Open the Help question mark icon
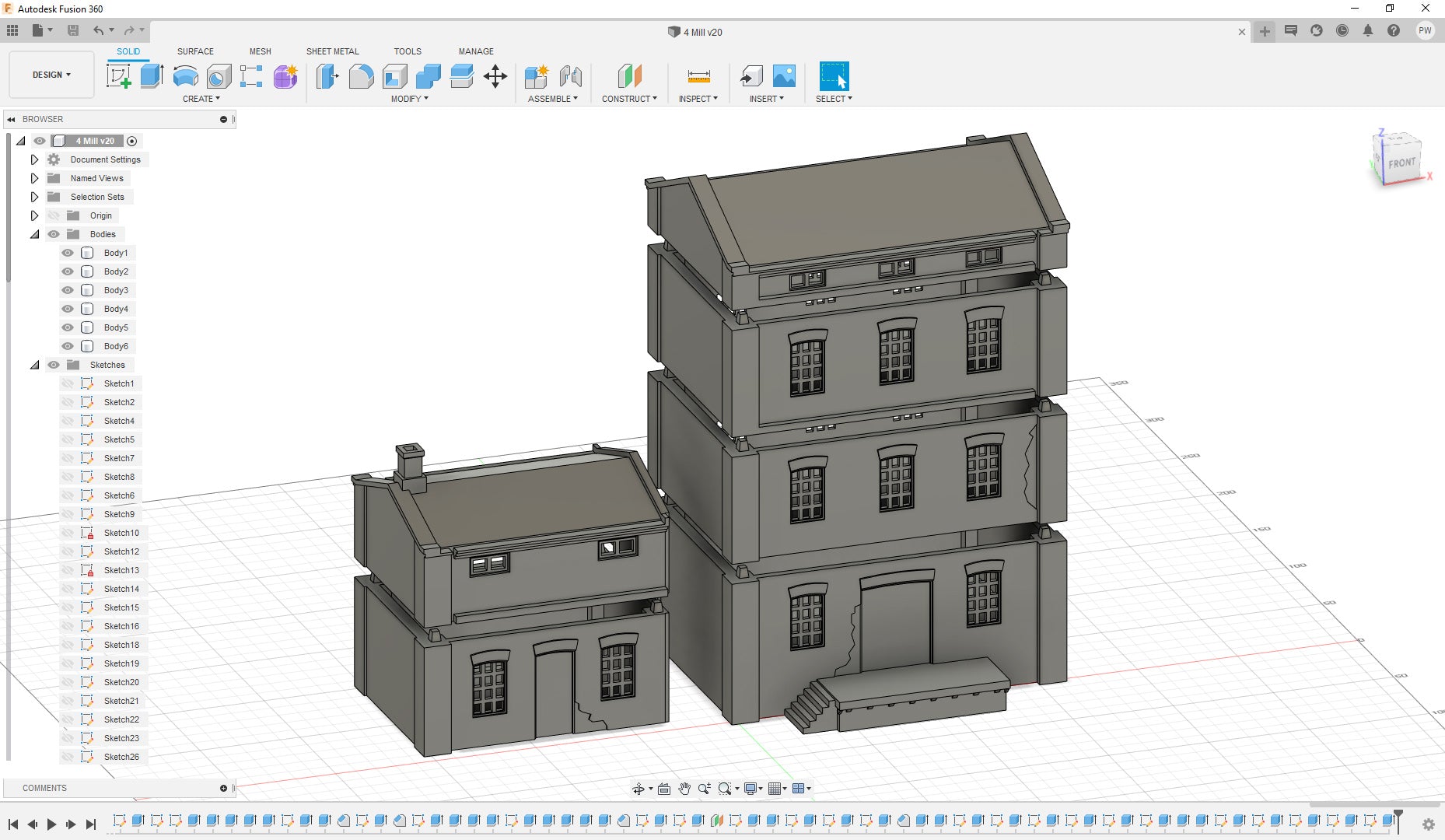 click(1394, 31)
